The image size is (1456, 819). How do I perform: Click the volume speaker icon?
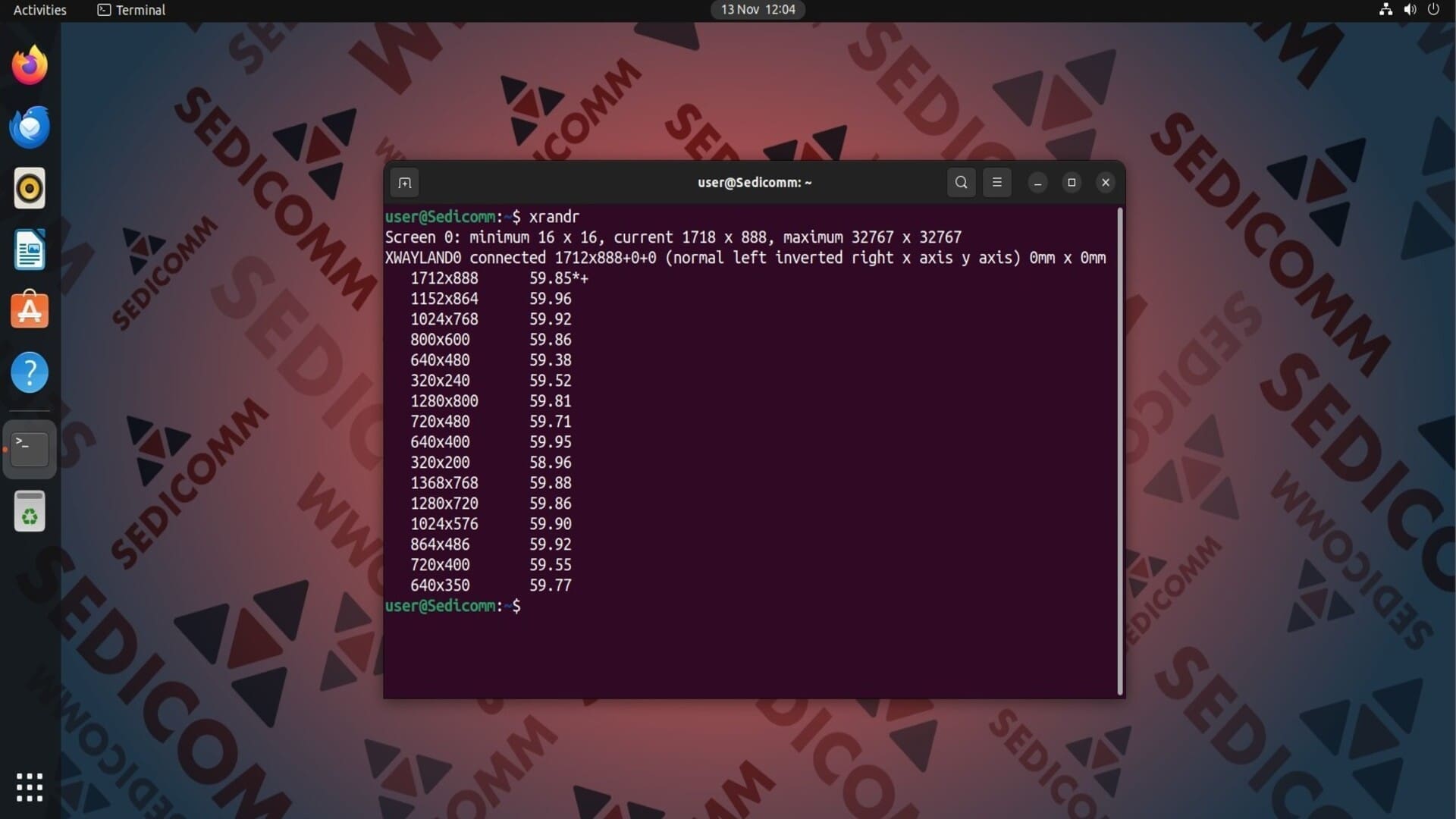coord(1410,10)
